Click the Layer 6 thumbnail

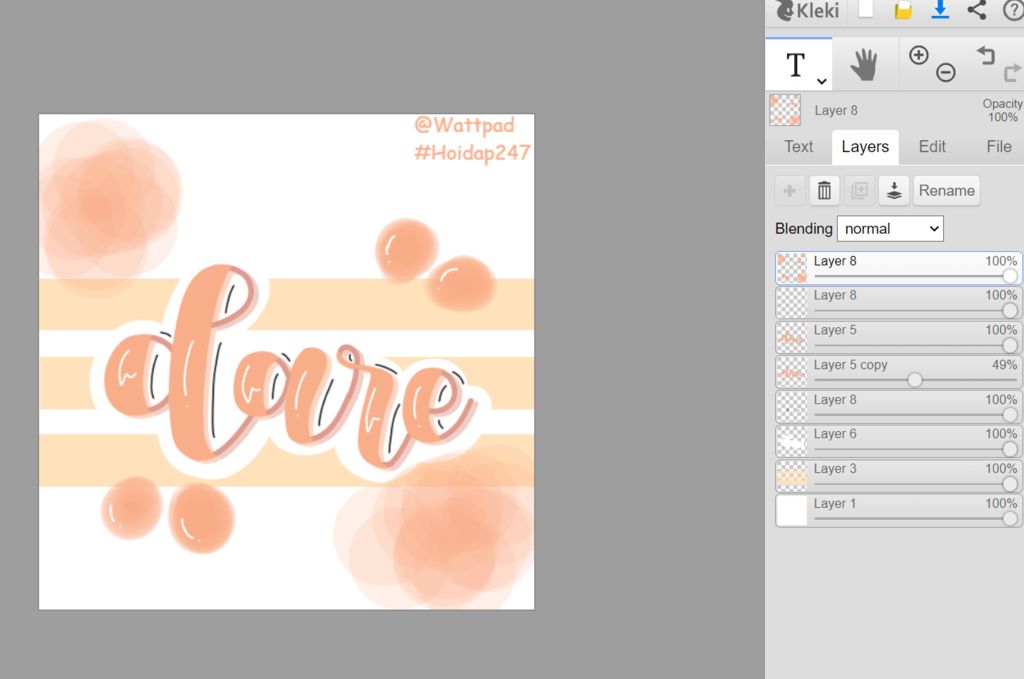point(792,441)
